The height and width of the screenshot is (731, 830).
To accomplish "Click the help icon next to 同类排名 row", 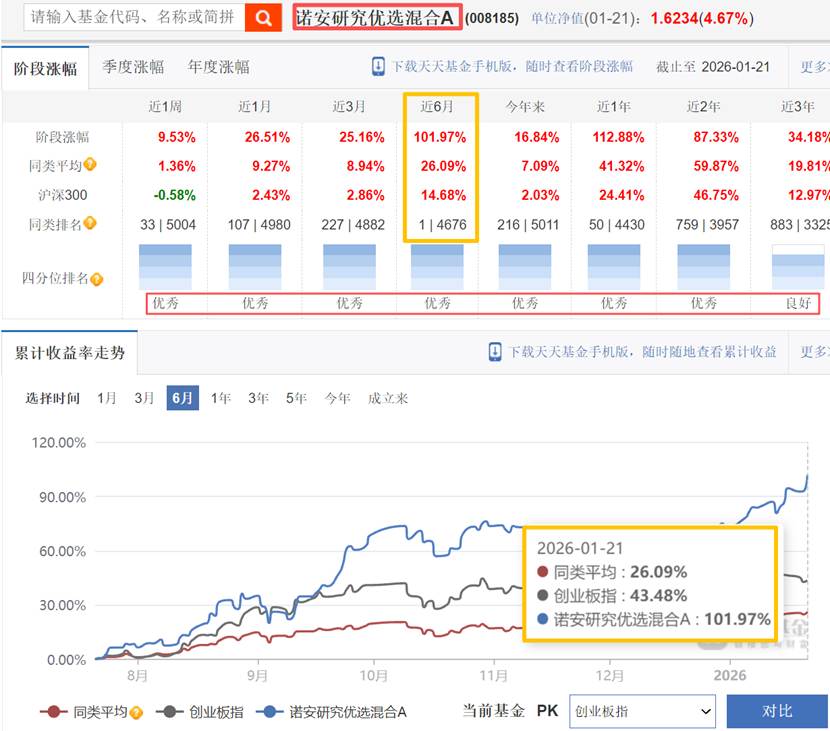I will pyautogui.click(x=91, y=223).
